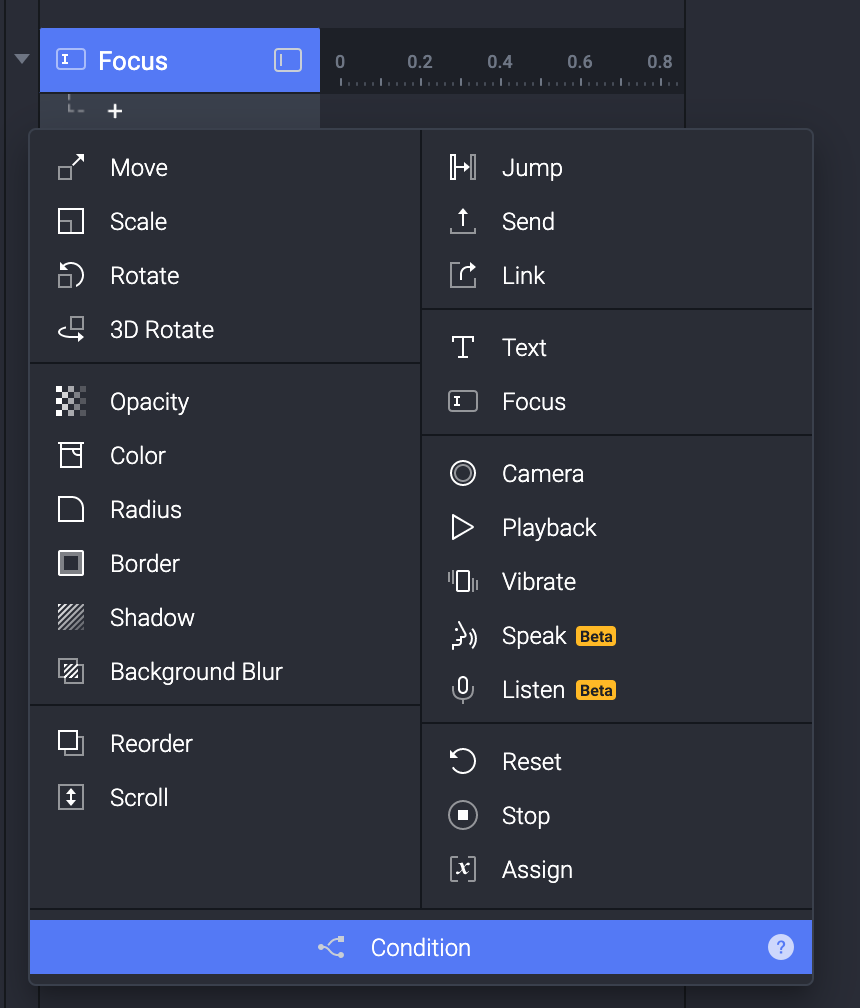Screen dimensions: 860x1008
Task: Add a Condition from the bottom bar
Action: click(420, 947)
